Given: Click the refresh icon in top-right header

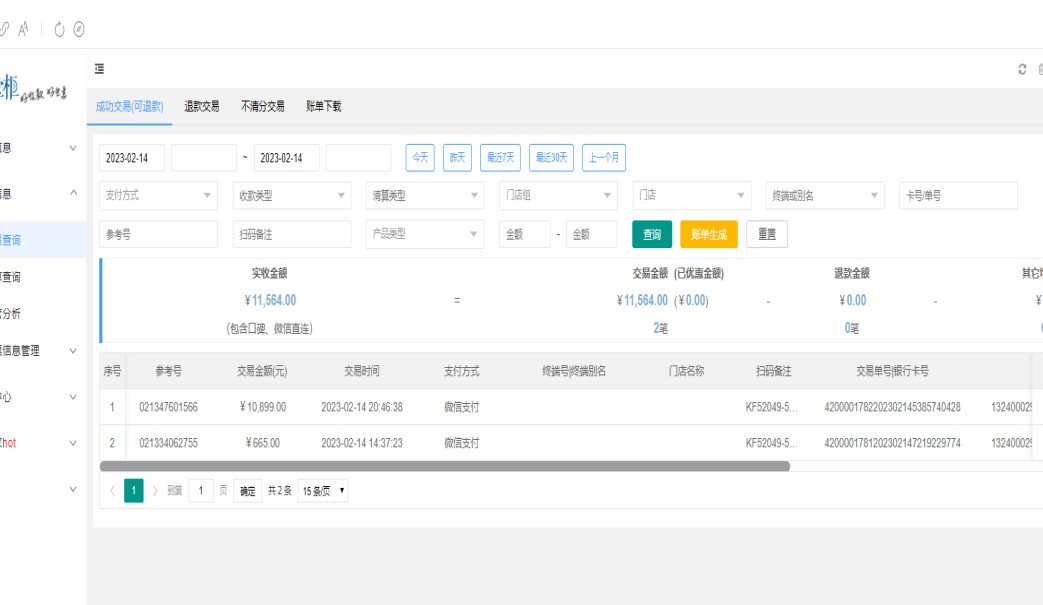Looking at the screenshot, I should tap(1021, 69).
